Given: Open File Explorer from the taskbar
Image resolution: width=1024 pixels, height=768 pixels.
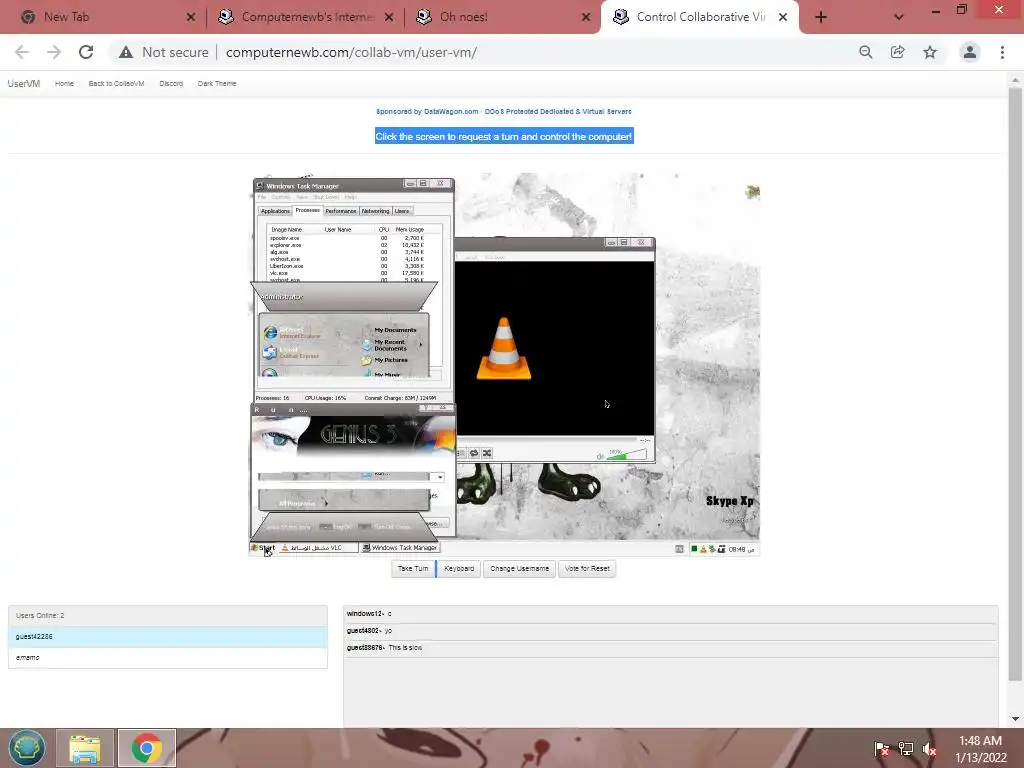Looking at the screenshot, I should pyautogui.click(x=85, y=748).
